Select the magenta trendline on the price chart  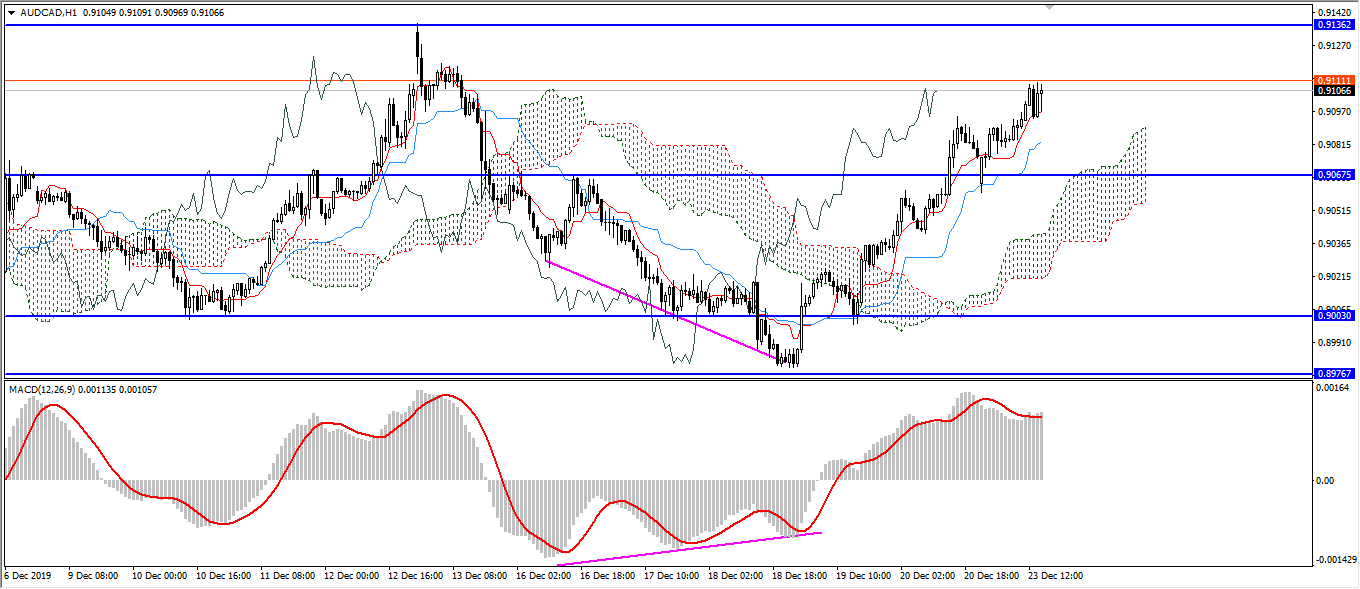pyautogui.click(x=660, y=308)
